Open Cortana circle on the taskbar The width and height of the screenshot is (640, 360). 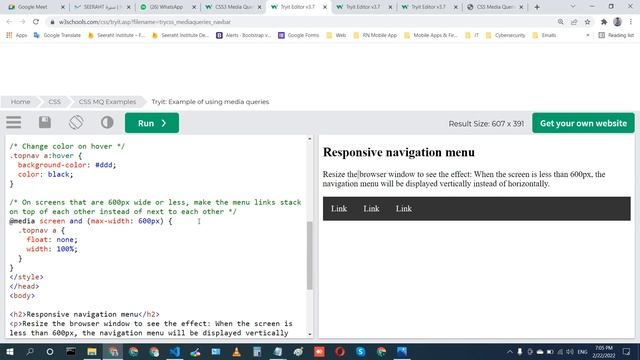[x=50, y=351]
